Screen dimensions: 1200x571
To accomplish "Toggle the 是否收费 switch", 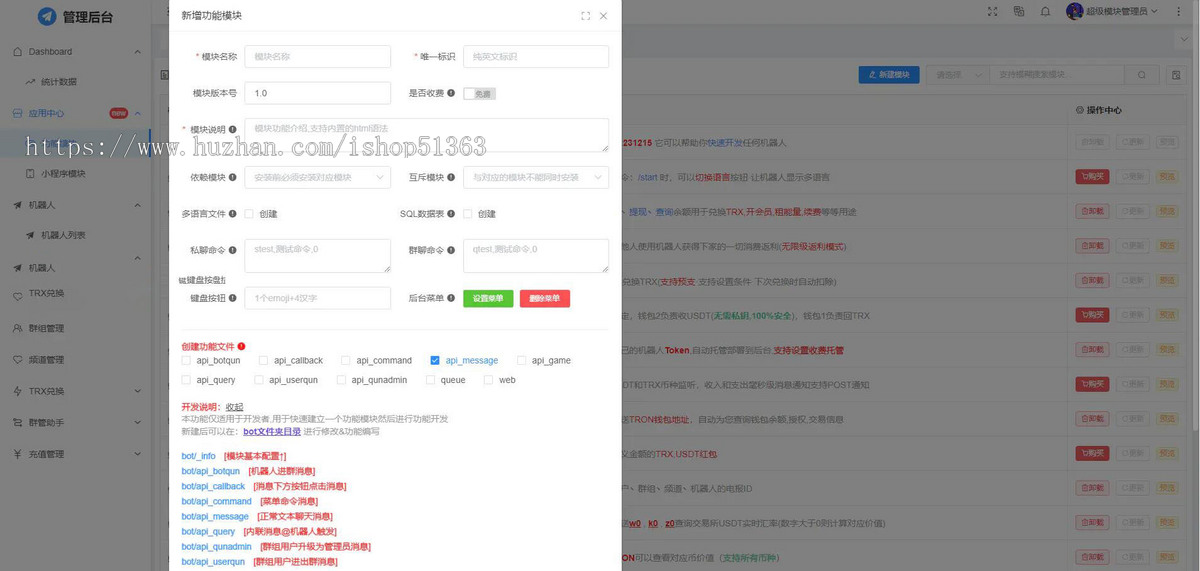I will click(479, 93).
